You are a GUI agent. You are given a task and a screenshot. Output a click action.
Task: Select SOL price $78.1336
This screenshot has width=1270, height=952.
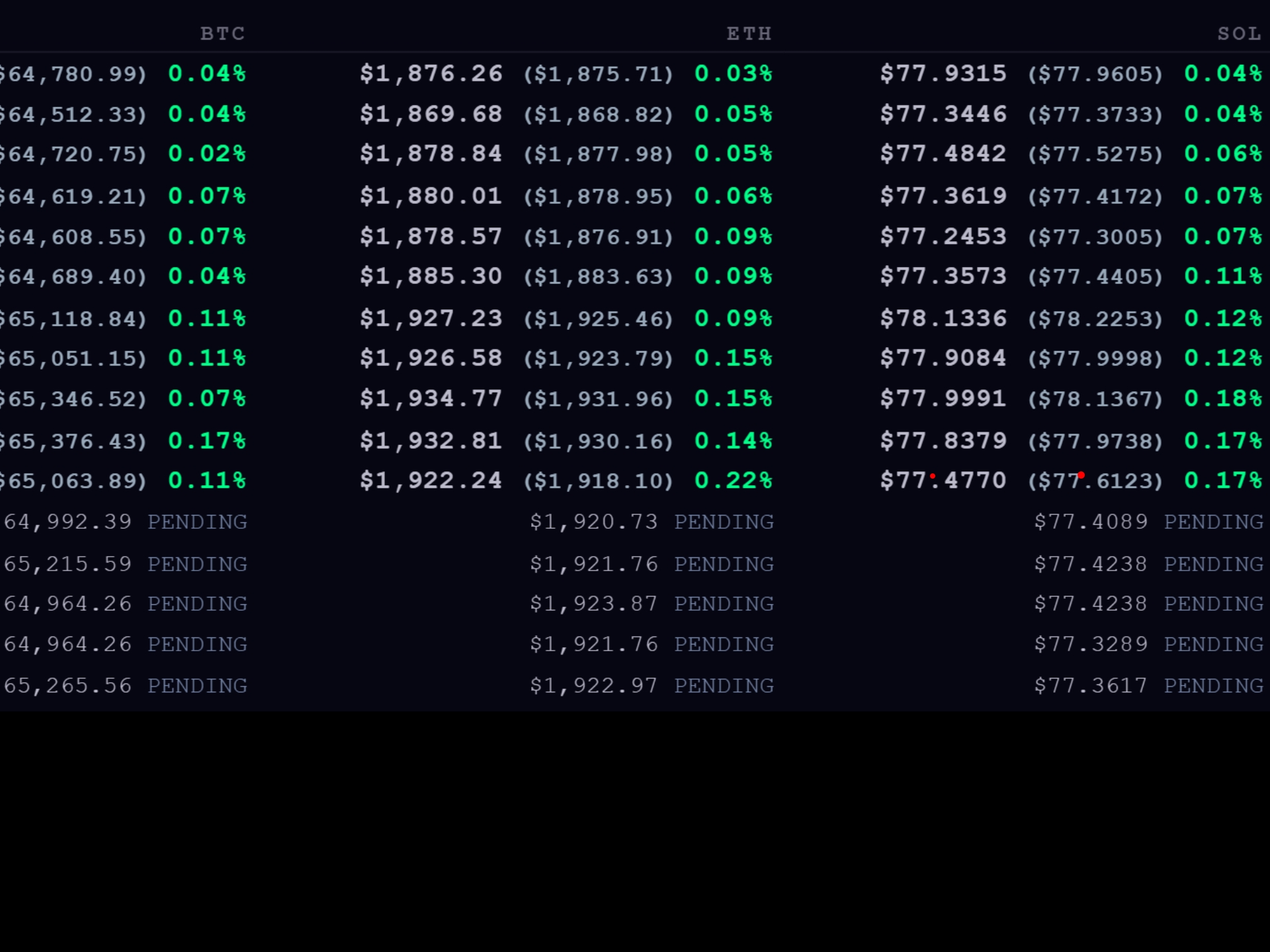943,318
